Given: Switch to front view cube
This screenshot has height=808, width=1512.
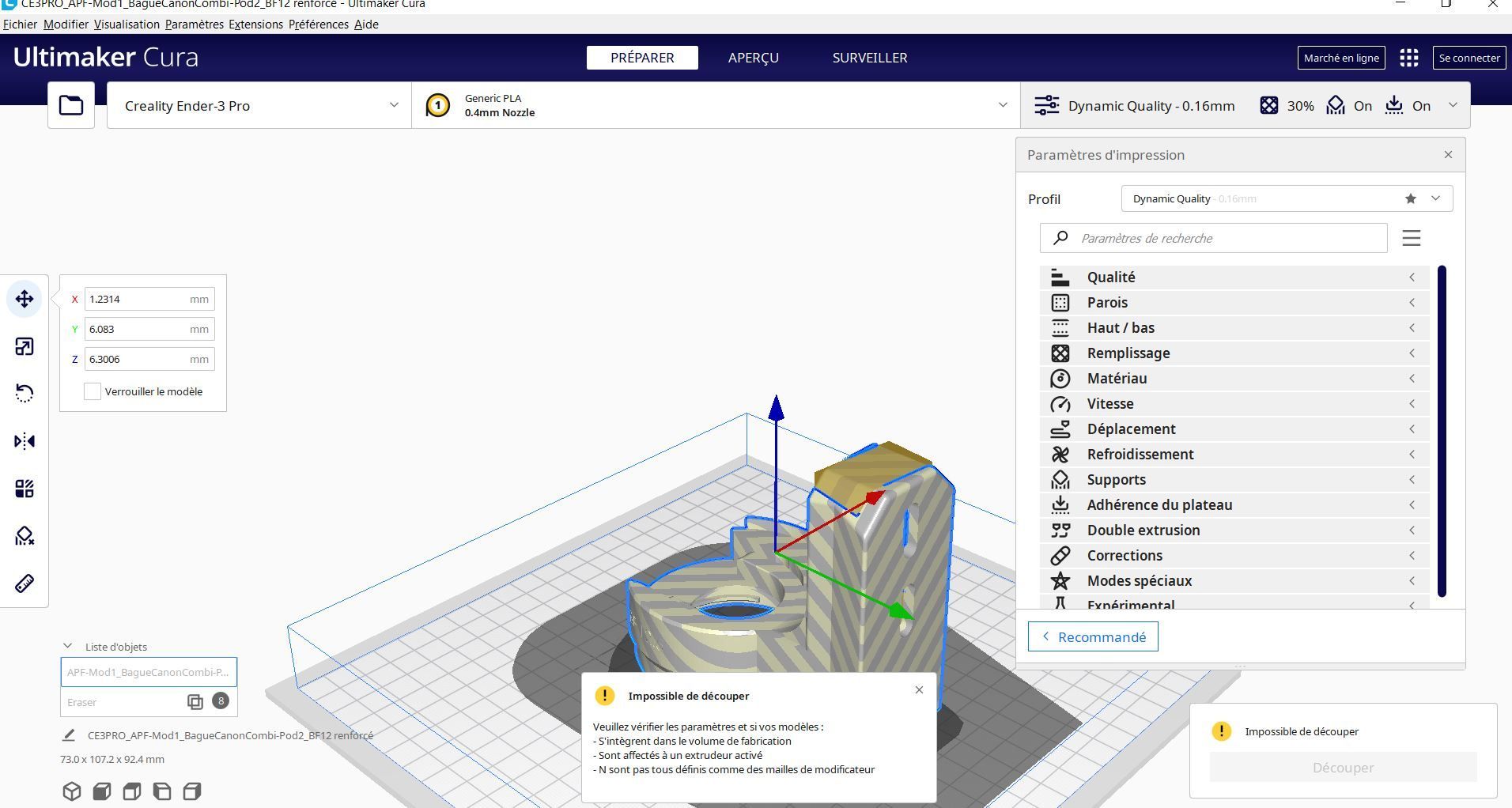Looking at the screenshot, I should [102, 791].
